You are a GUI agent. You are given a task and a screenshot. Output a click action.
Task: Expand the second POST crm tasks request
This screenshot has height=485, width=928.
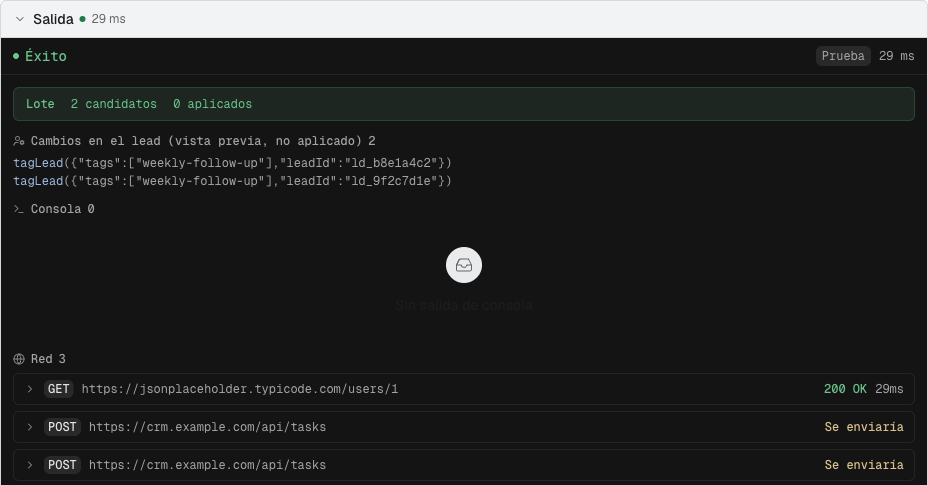click(x=464, y=465)
